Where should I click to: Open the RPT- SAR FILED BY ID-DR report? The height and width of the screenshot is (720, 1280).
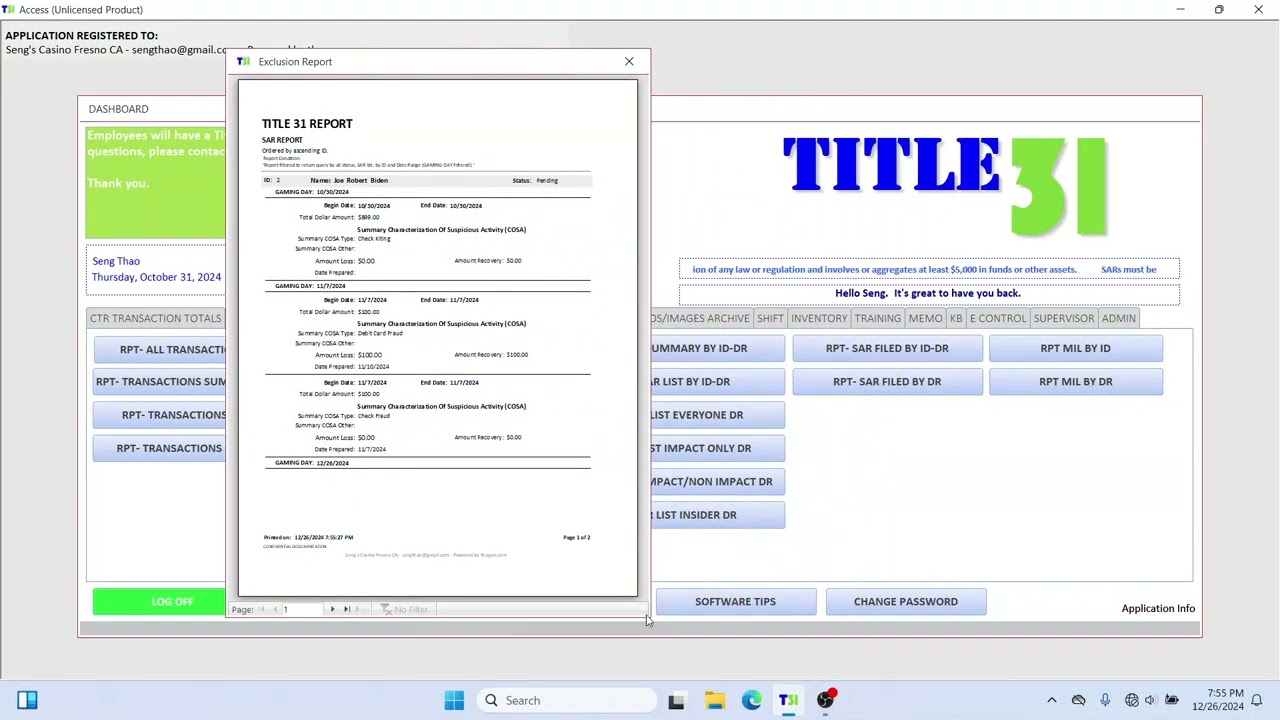coord(887,348)
